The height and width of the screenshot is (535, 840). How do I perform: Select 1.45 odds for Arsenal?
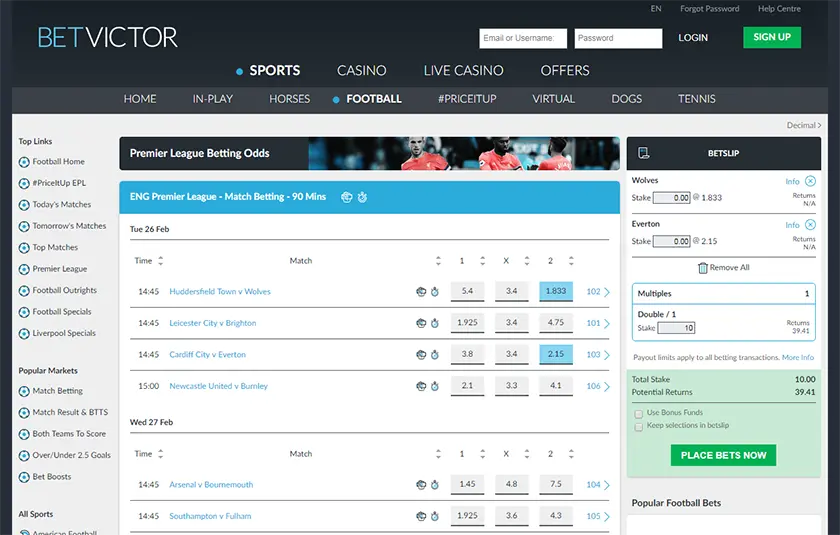(x=467, y=484)
